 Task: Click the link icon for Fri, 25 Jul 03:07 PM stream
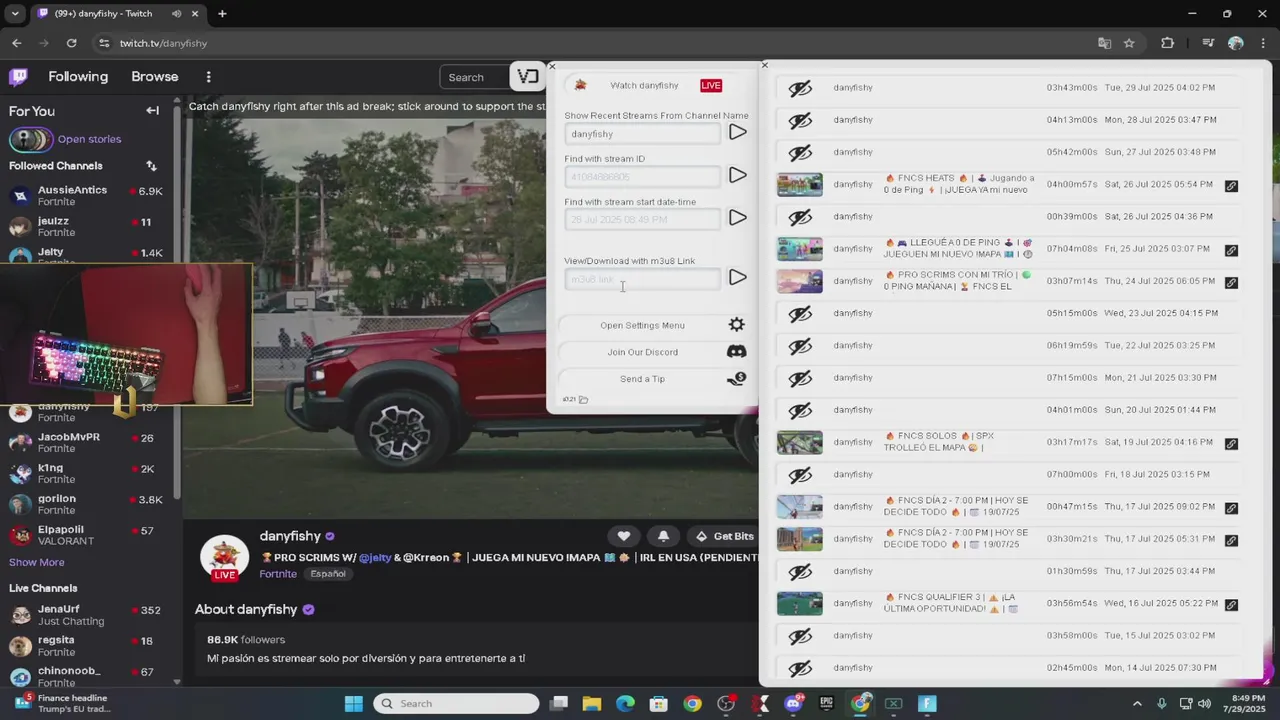pyautogui.click(x=1231, y=250)
